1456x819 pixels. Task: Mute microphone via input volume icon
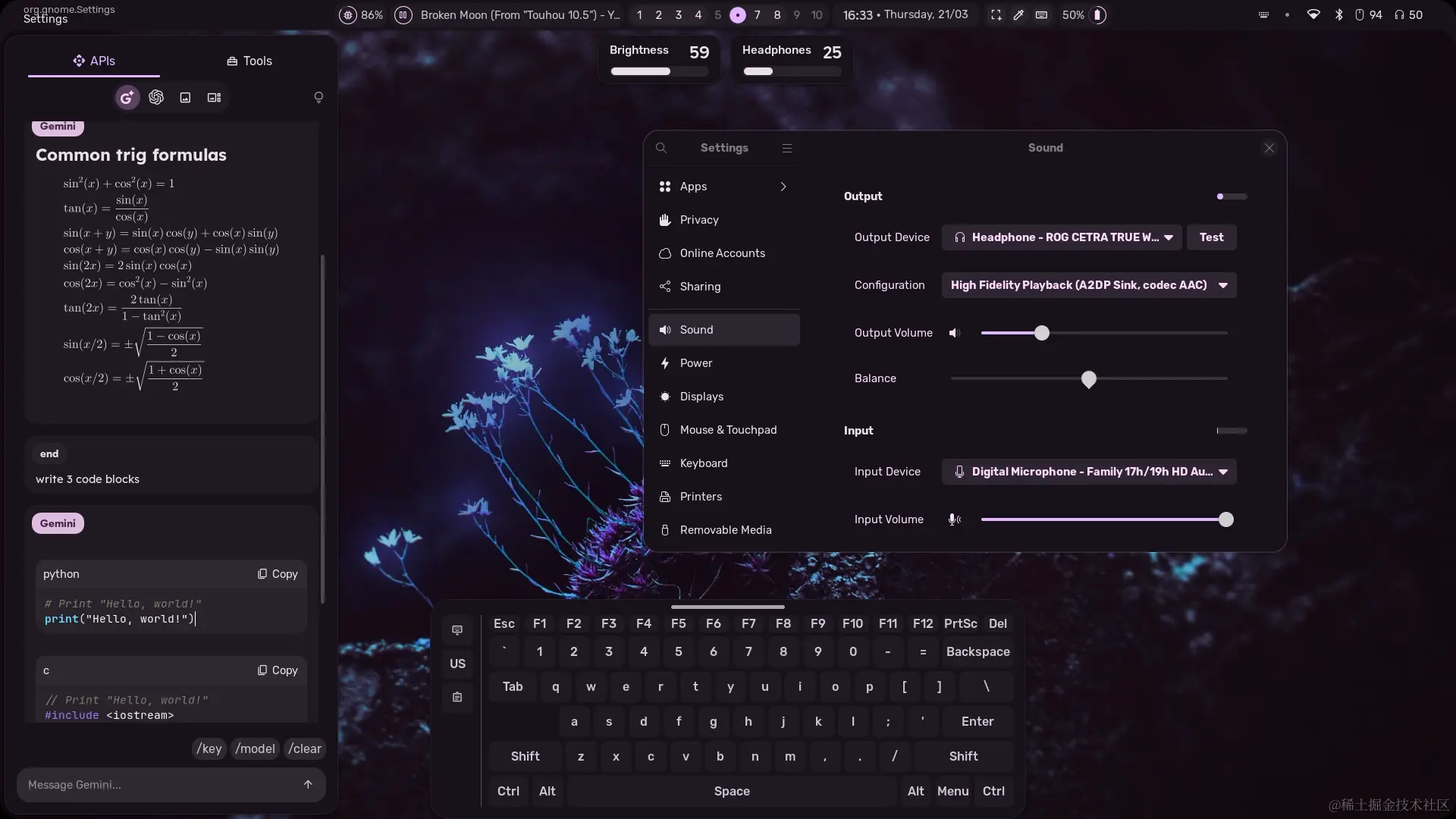[x=955, y=519]
